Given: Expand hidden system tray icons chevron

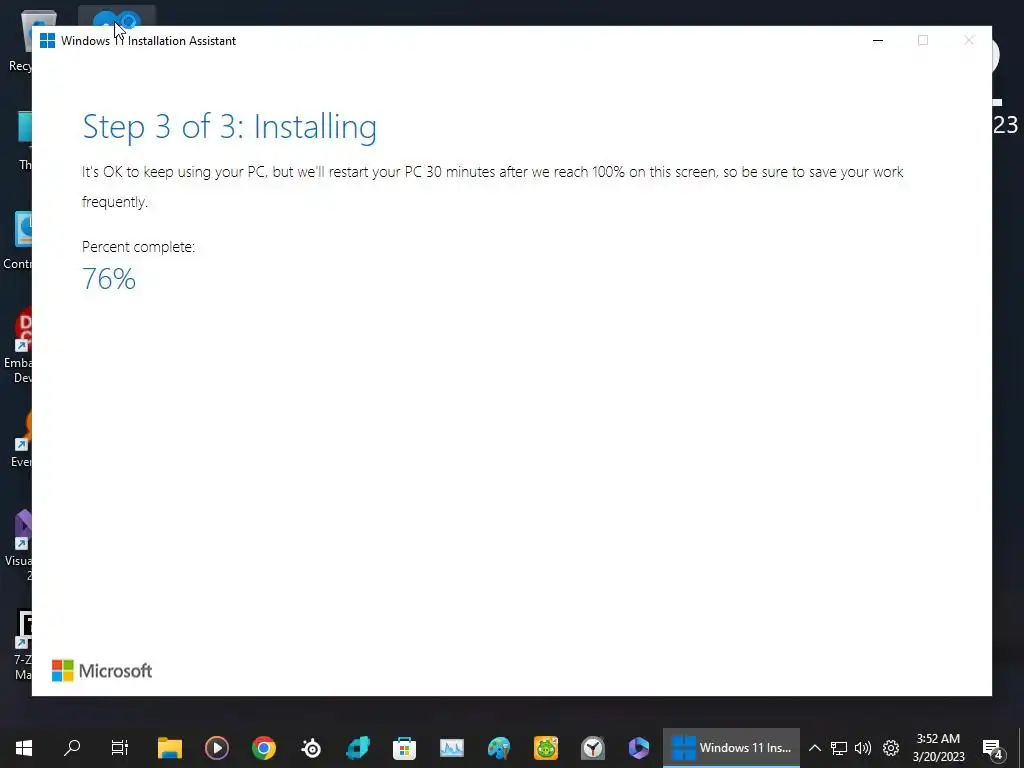Looking at the screenshot, I should pyautogui.click(x=815, y=748).
